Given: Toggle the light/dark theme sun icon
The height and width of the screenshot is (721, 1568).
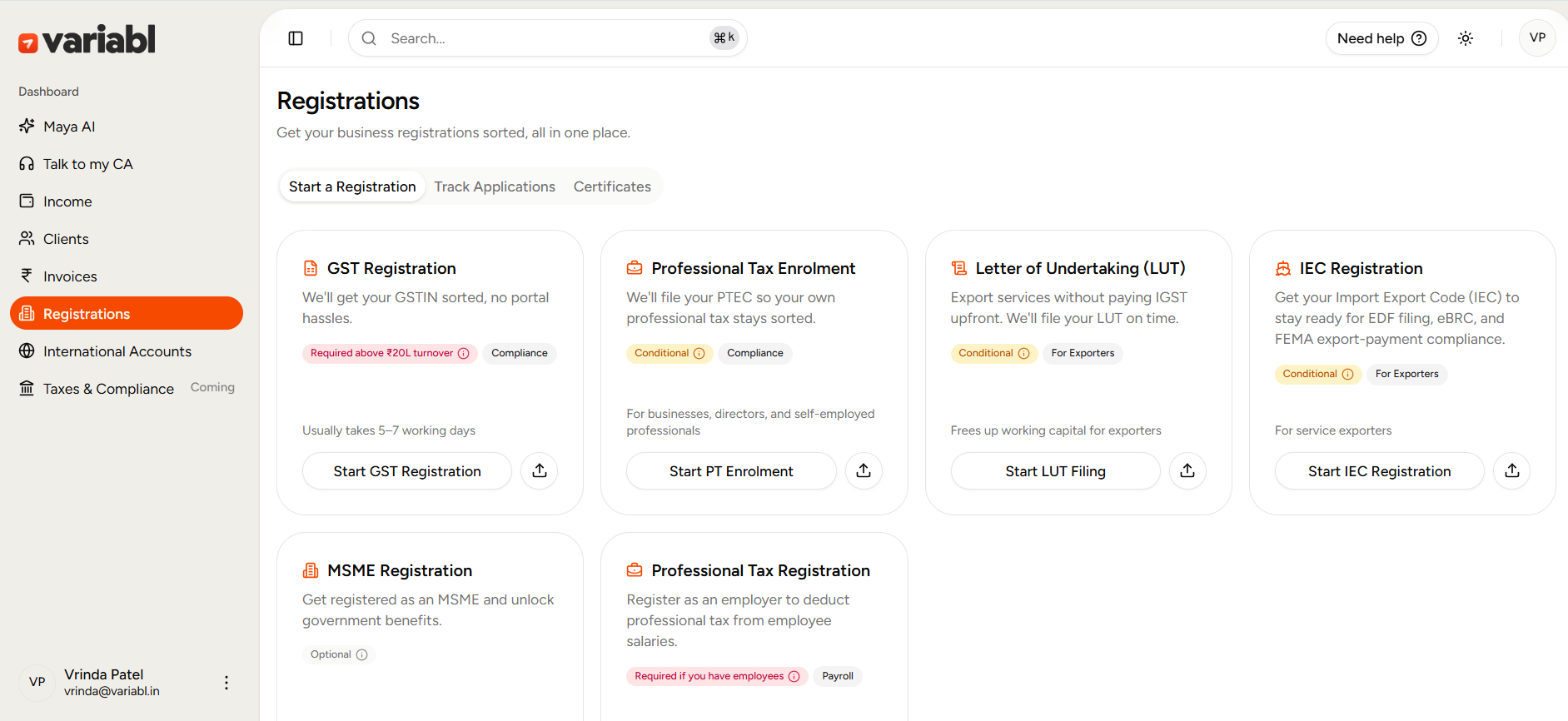Looking at the screenshot, I should click(1466, 38).
